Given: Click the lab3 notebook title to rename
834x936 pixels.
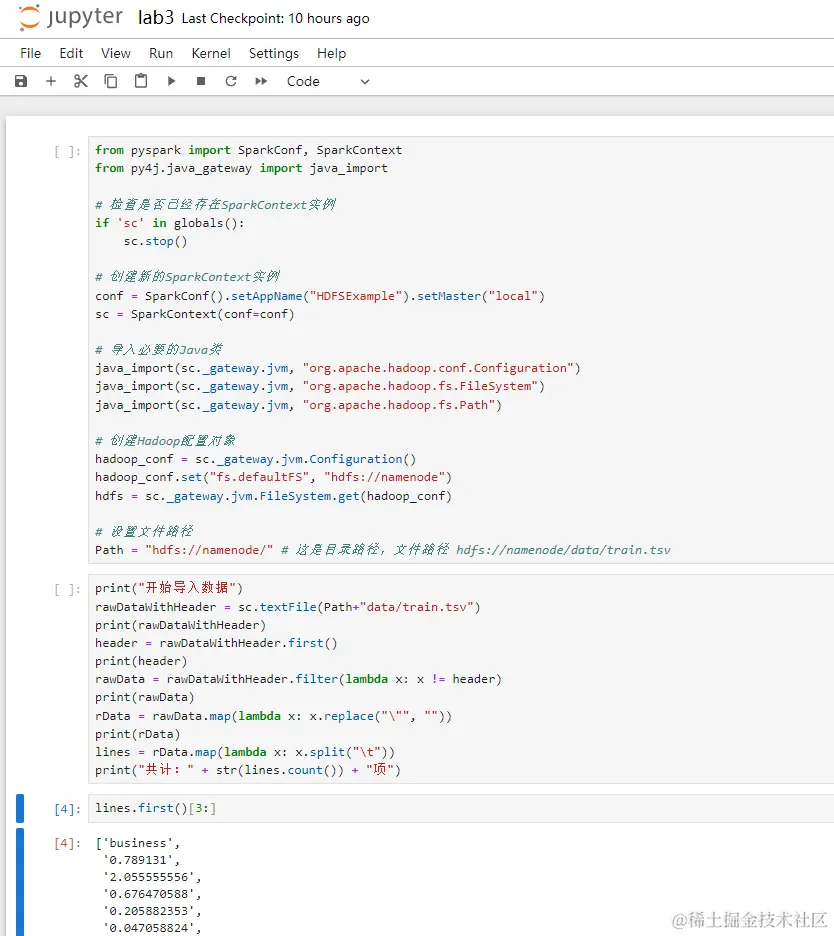Looking at the screenshot, I should [156, 18].
